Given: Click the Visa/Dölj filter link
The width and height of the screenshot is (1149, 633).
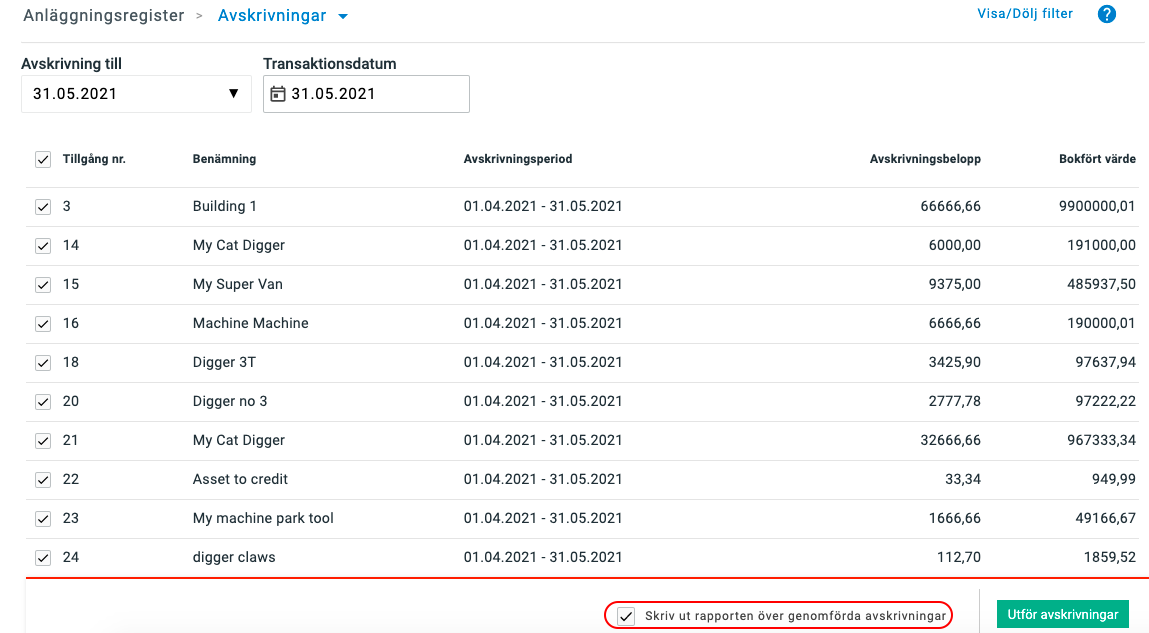Looking at the screenshot, I should click(x=1024, y=14).
